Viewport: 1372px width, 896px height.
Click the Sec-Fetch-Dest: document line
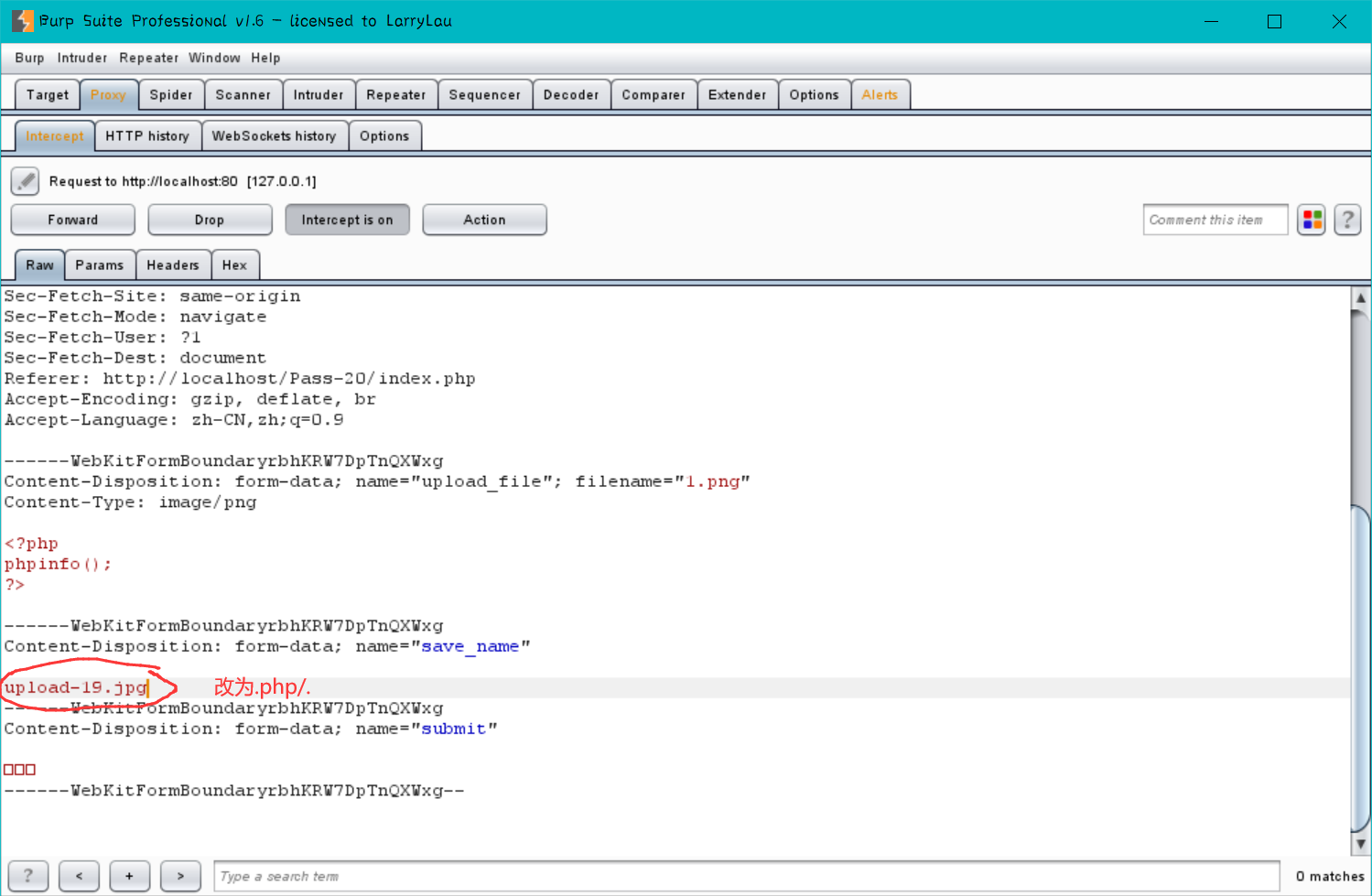coord(135,358)
